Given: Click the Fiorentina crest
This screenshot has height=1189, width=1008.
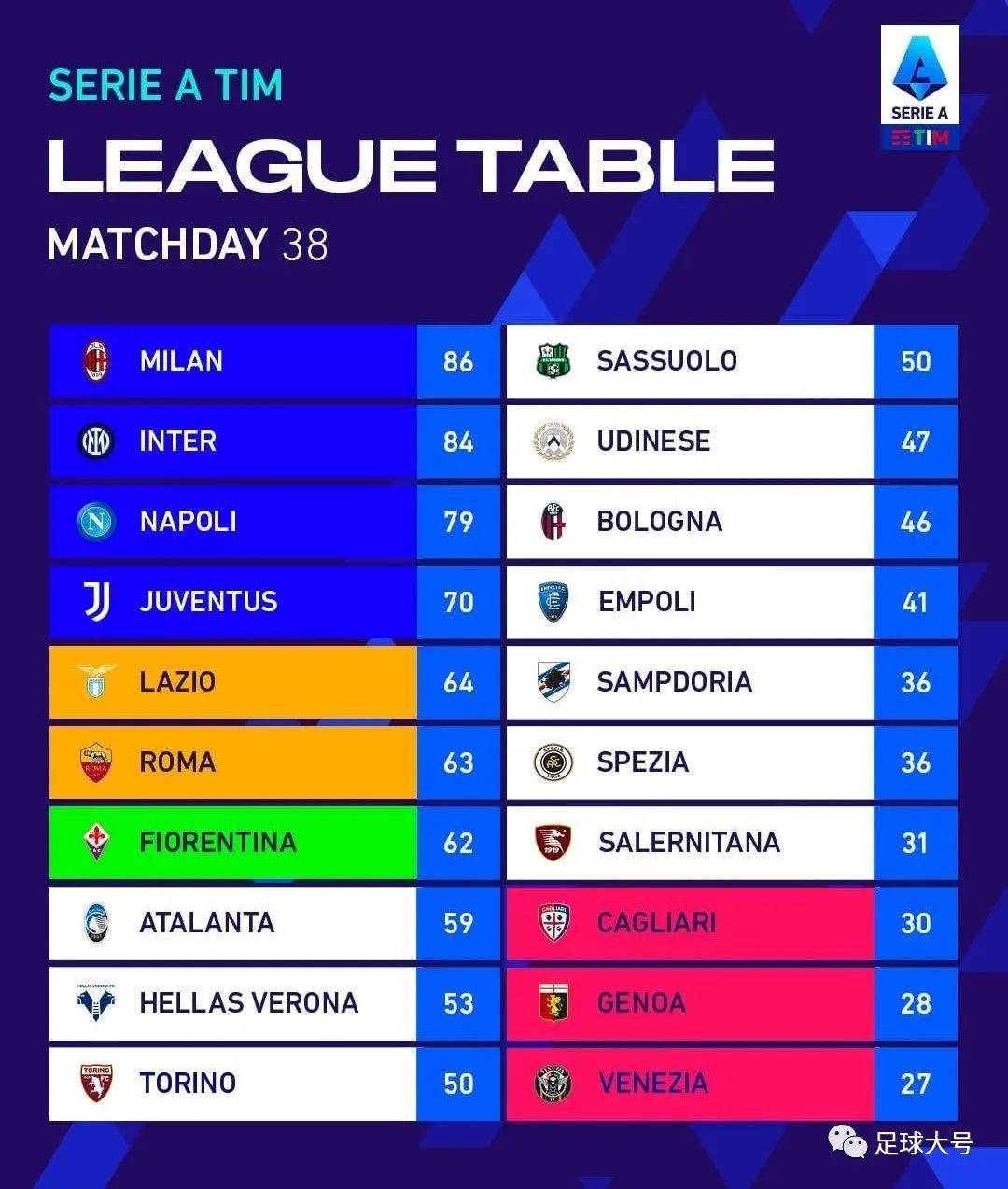Looking at the screenshot, I should pos(96,843).
